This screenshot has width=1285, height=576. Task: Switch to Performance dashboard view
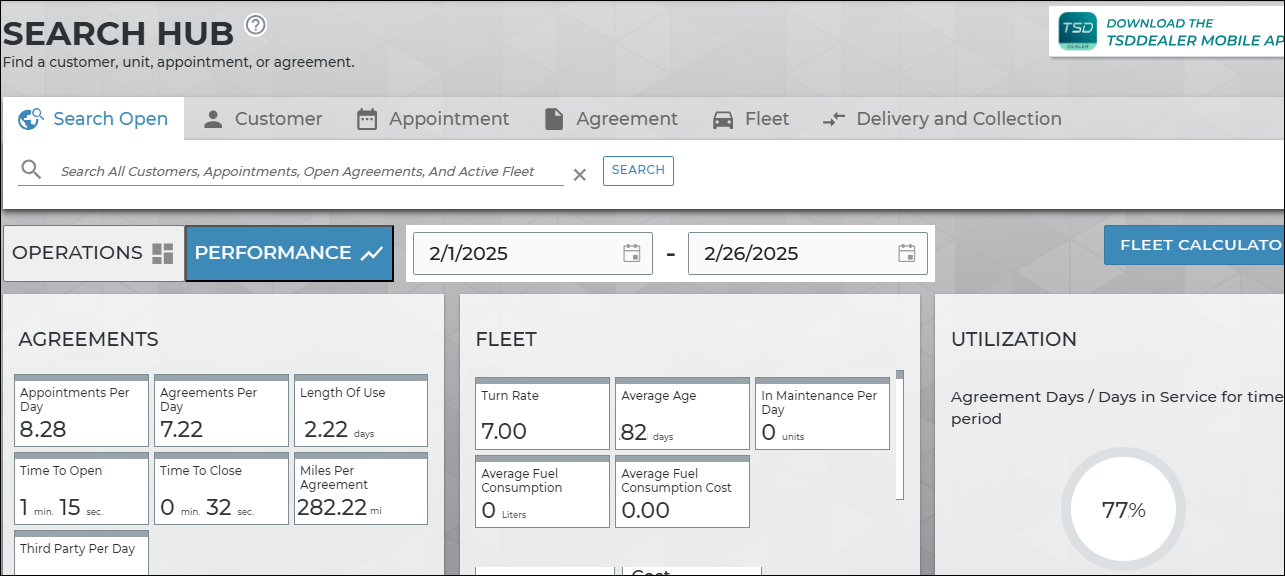click(x=289, y=253)
